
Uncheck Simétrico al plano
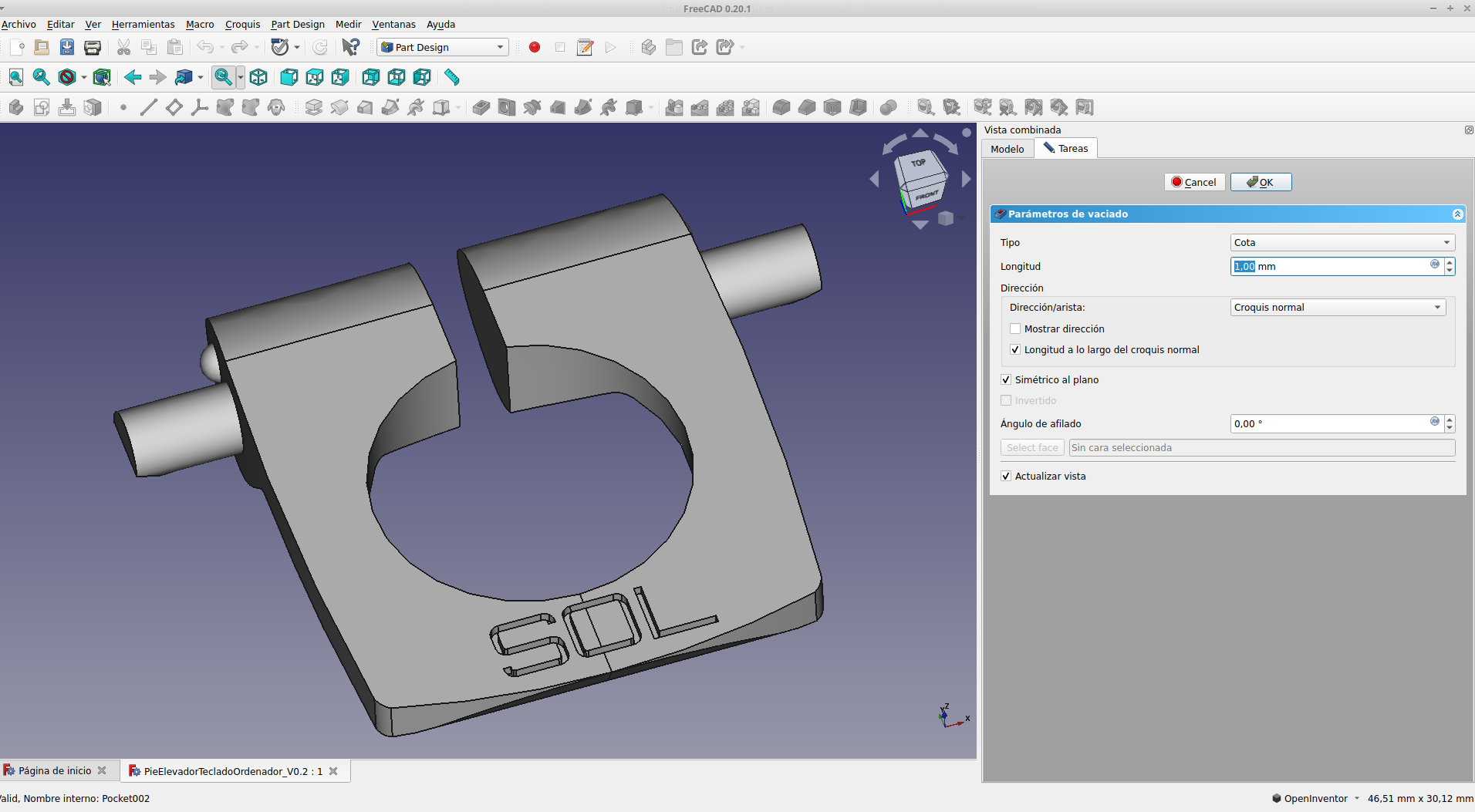1006,379
